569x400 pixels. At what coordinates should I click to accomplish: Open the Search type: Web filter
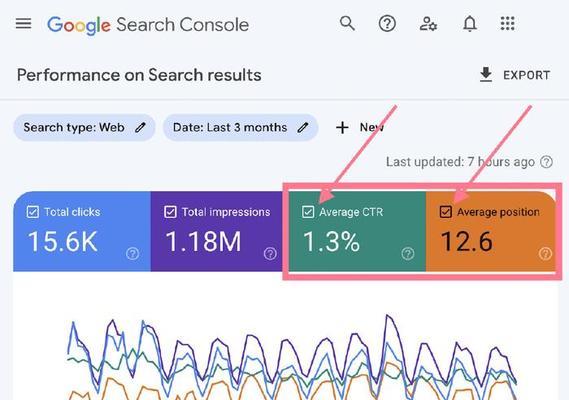click(x=84, y=127)
